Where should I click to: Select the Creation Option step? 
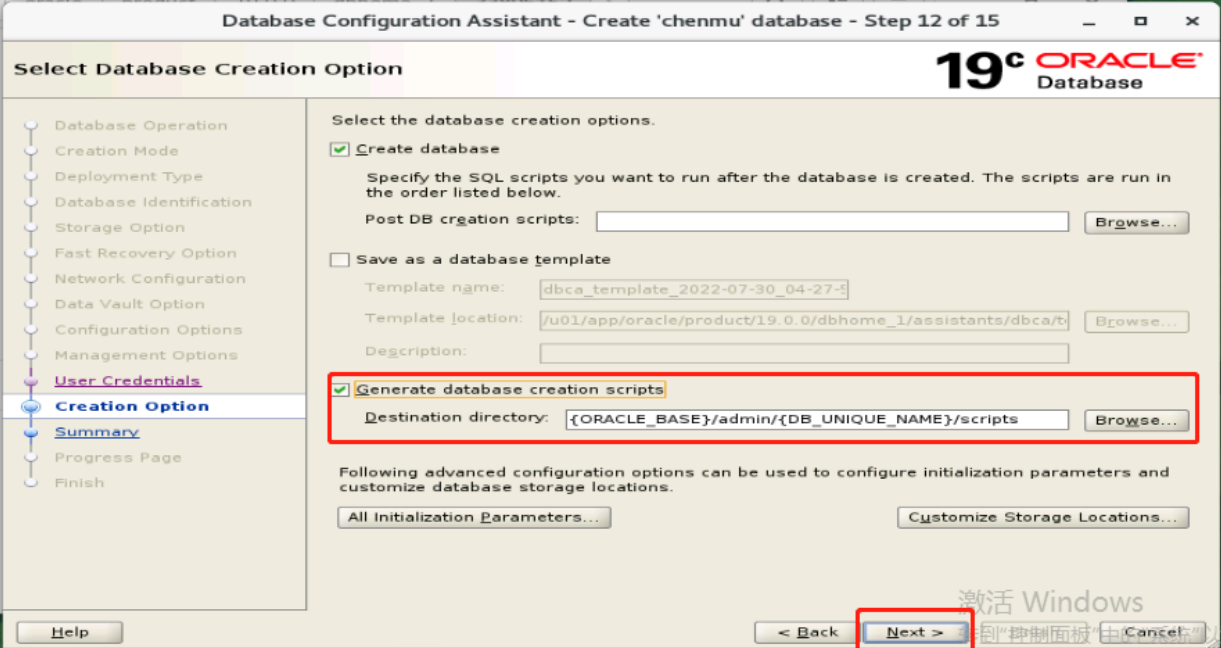[132, 406]
